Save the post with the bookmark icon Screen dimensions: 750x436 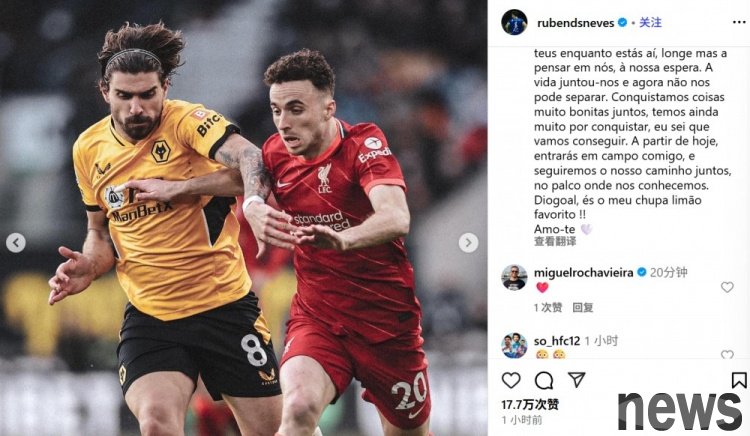(x=739, y=380)
